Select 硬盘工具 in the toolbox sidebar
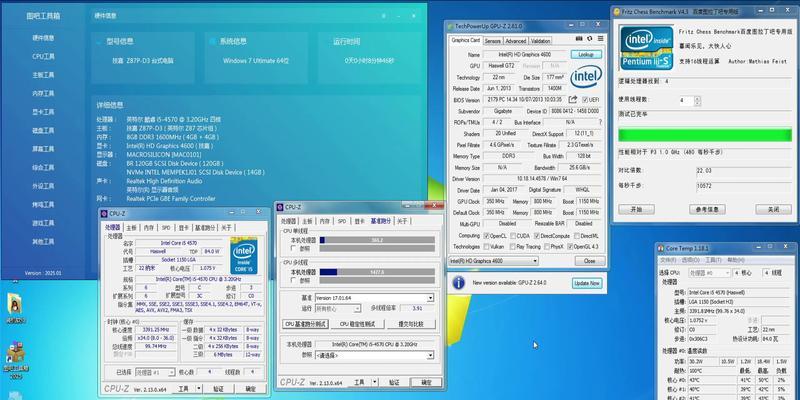Image resolution: width=800 pixels, height=400 pixels. point(43,131)
